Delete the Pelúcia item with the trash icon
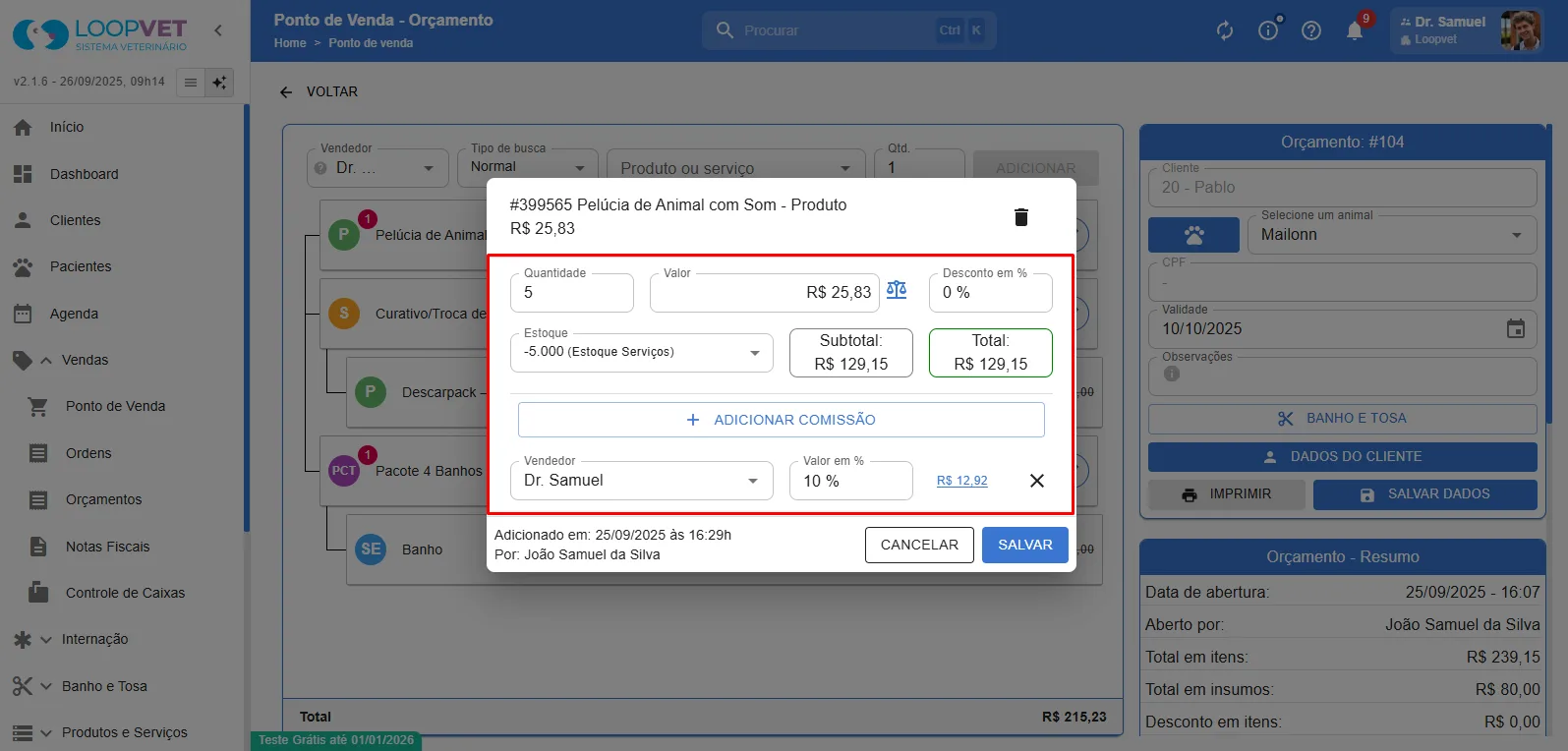The width and height of the screenshot is (1568, 751). tap(1020, 217)
